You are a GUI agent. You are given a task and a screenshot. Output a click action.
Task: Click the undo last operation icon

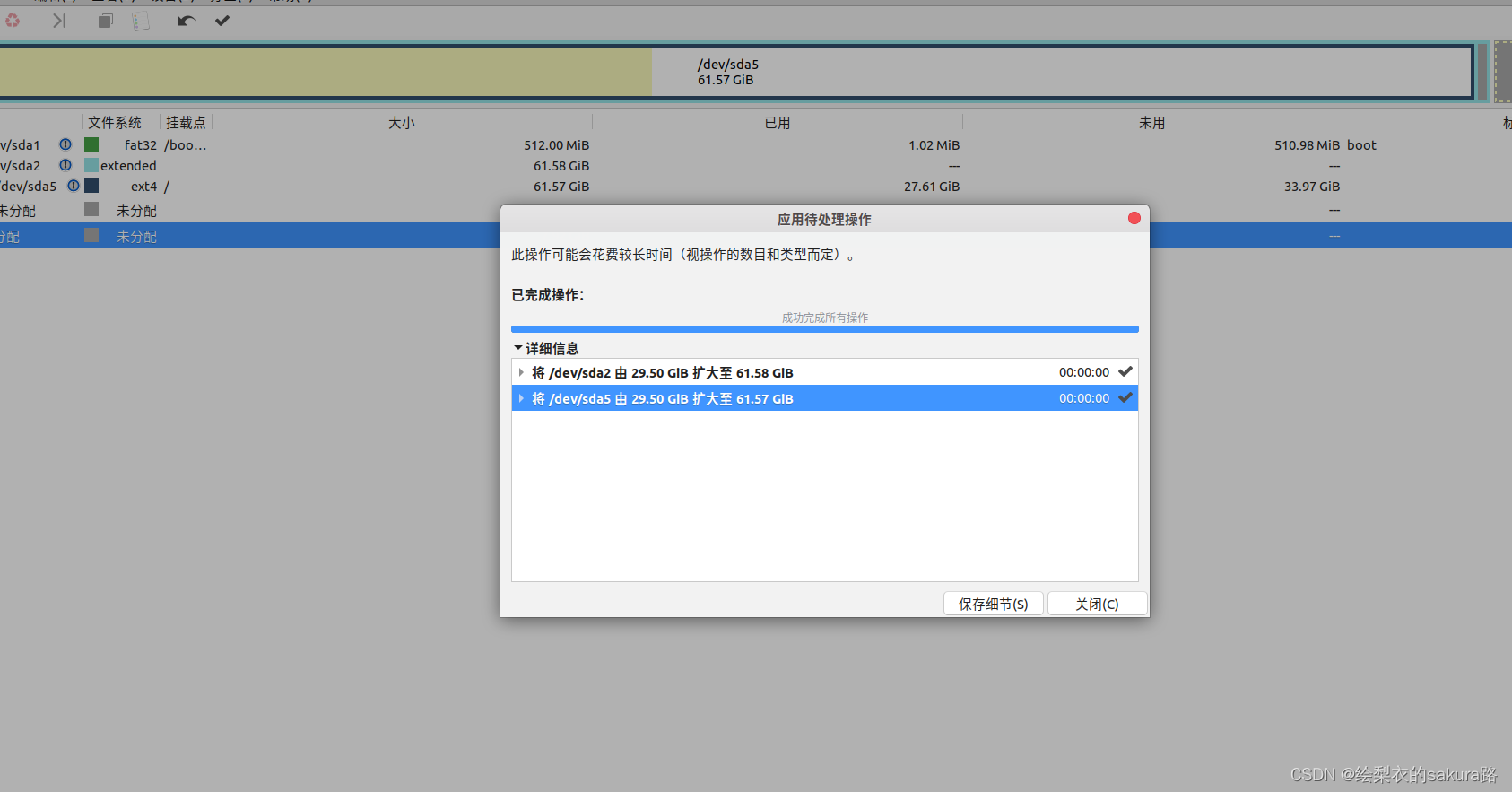point(186,20)
